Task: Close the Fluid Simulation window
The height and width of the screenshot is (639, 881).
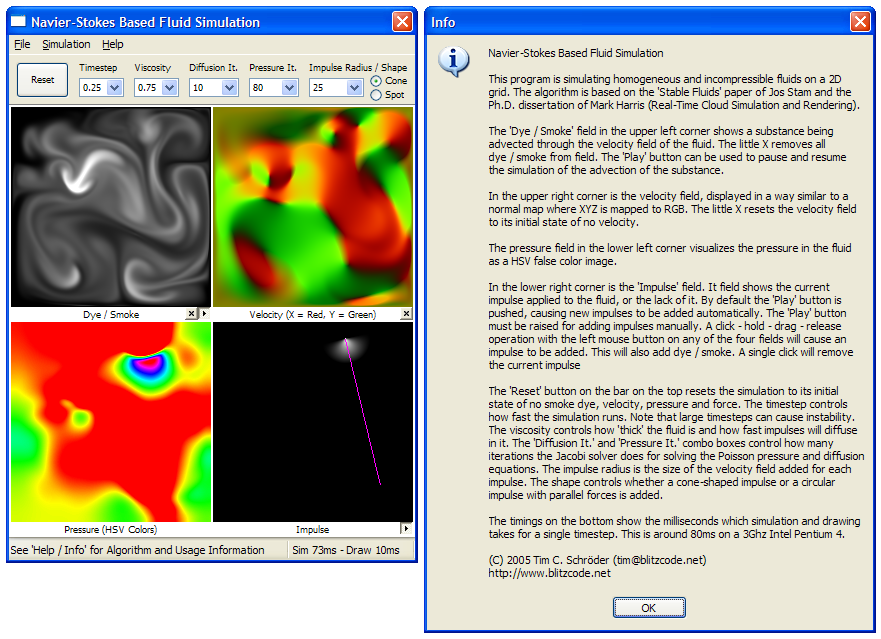Action: pos(402,21)
